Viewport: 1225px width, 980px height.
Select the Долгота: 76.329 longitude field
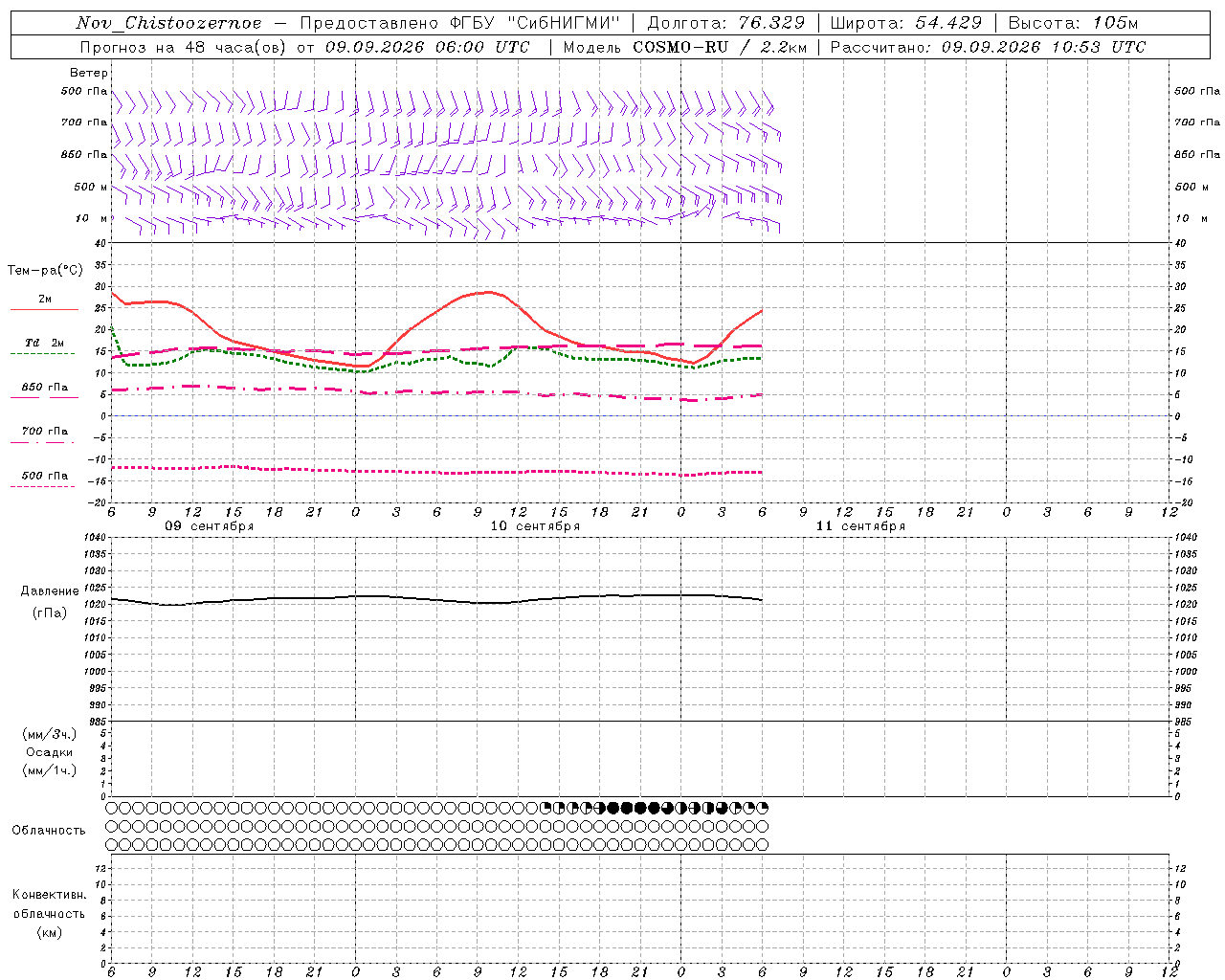pos(726,24)
